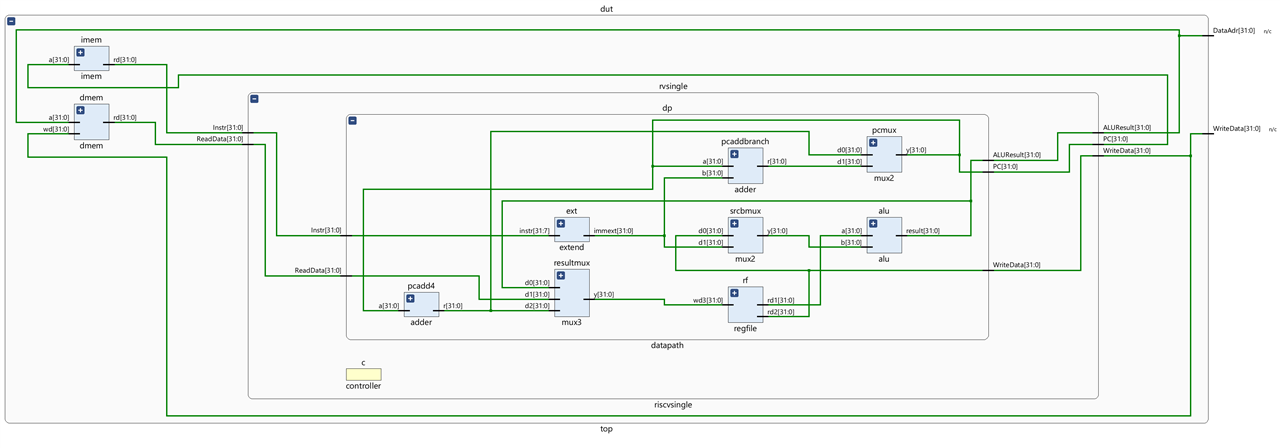Click the wd[31:0] pin on dmem
The width and height of the screenshot is (1280, 448).
click(x=56, y=128)
